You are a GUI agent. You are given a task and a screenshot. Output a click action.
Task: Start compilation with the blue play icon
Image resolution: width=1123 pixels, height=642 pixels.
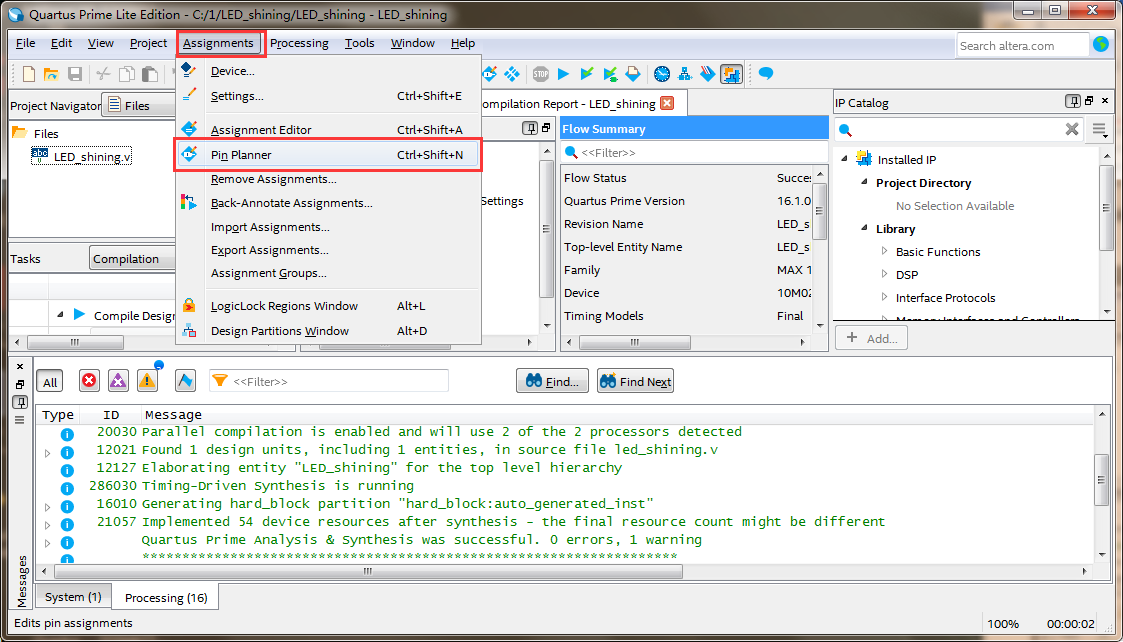(x=564, y=74)
